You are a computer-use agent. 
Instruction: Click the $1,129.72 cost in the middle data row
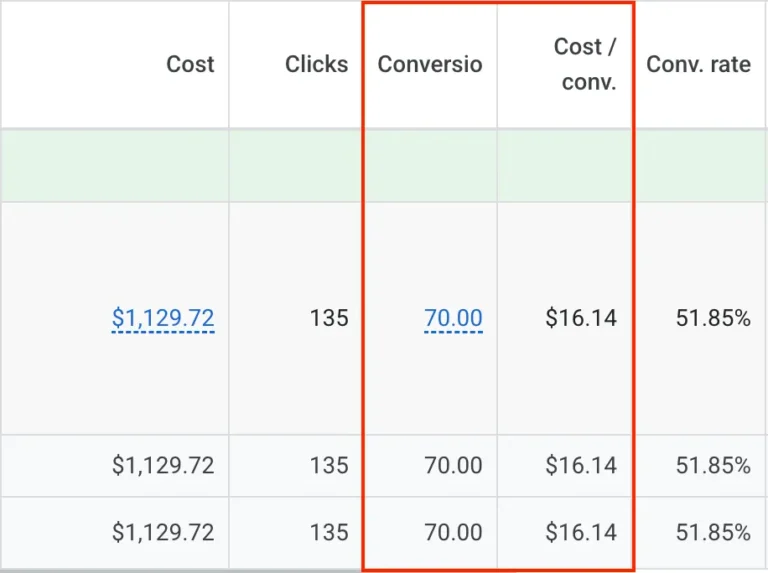[x=163, y=466]
